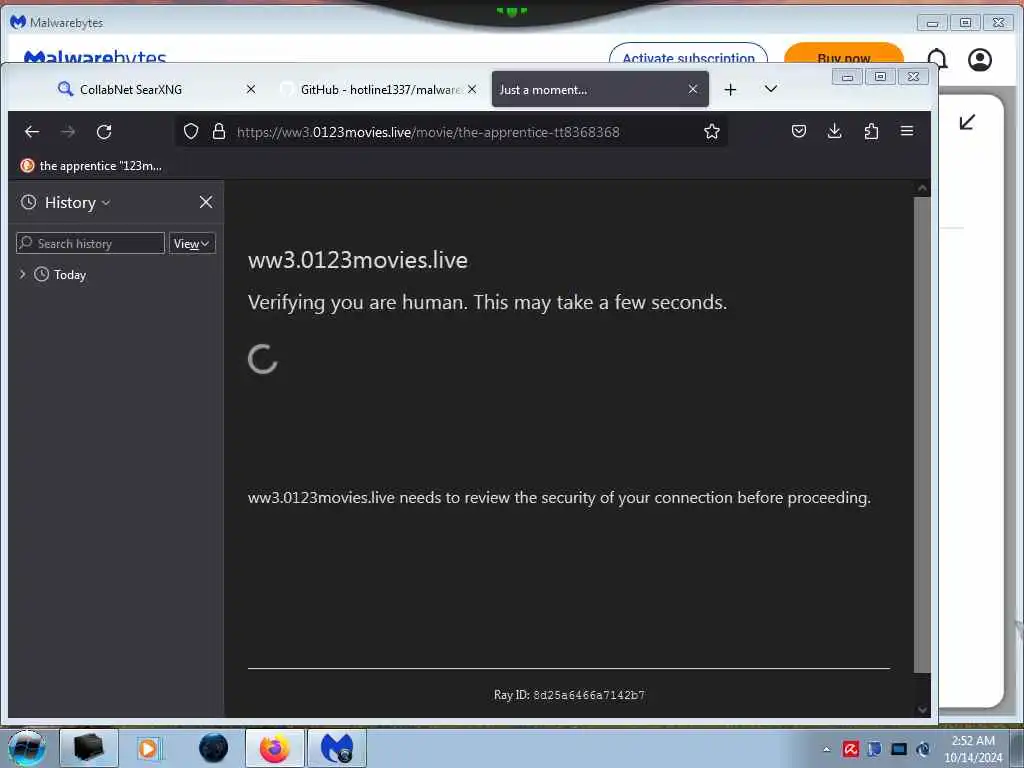Image resolution: width=1024 pixels, height=768 pixels.
Task: Click Malwarebytes Activate subscription button
Action: [x=688, y=57]
